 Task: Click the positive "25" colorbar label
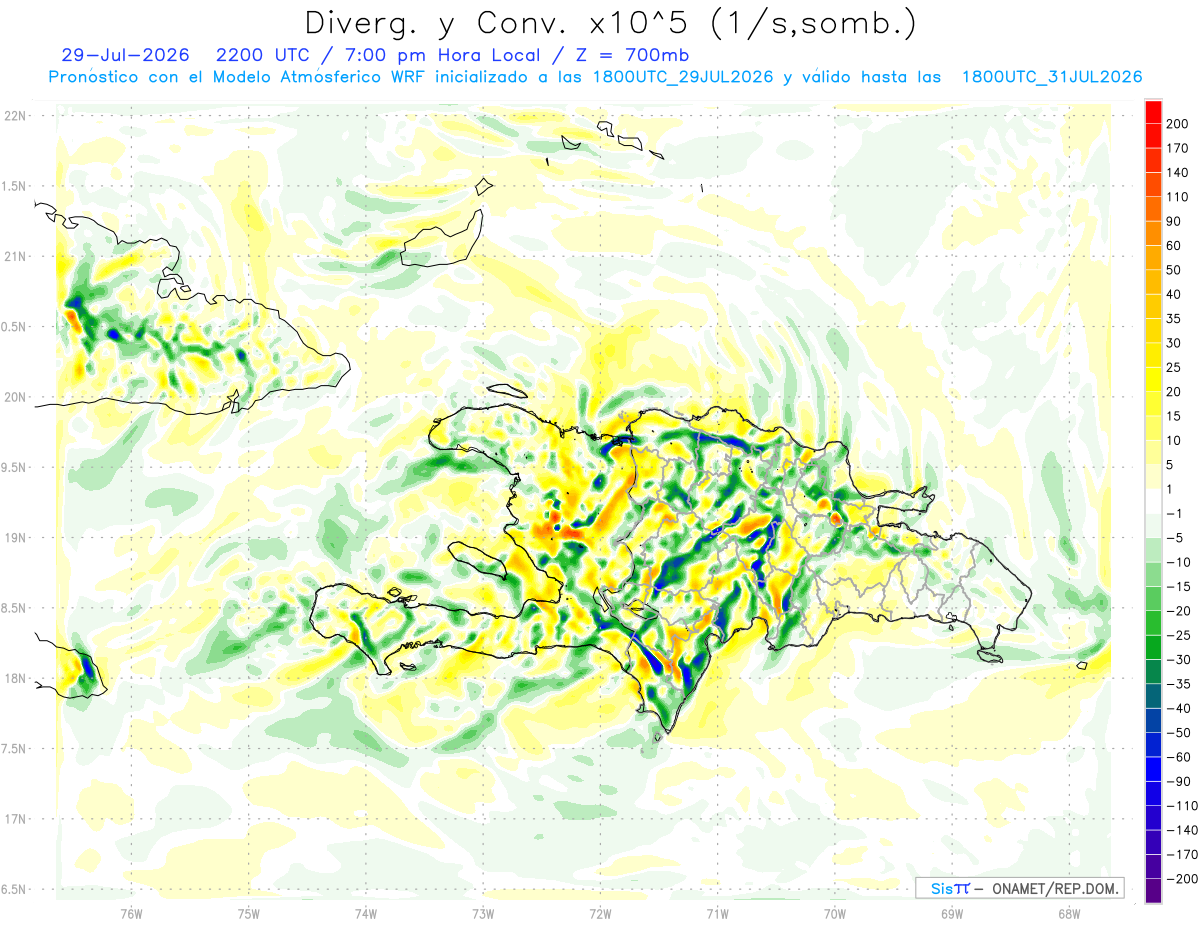(x=1175, y=367)
